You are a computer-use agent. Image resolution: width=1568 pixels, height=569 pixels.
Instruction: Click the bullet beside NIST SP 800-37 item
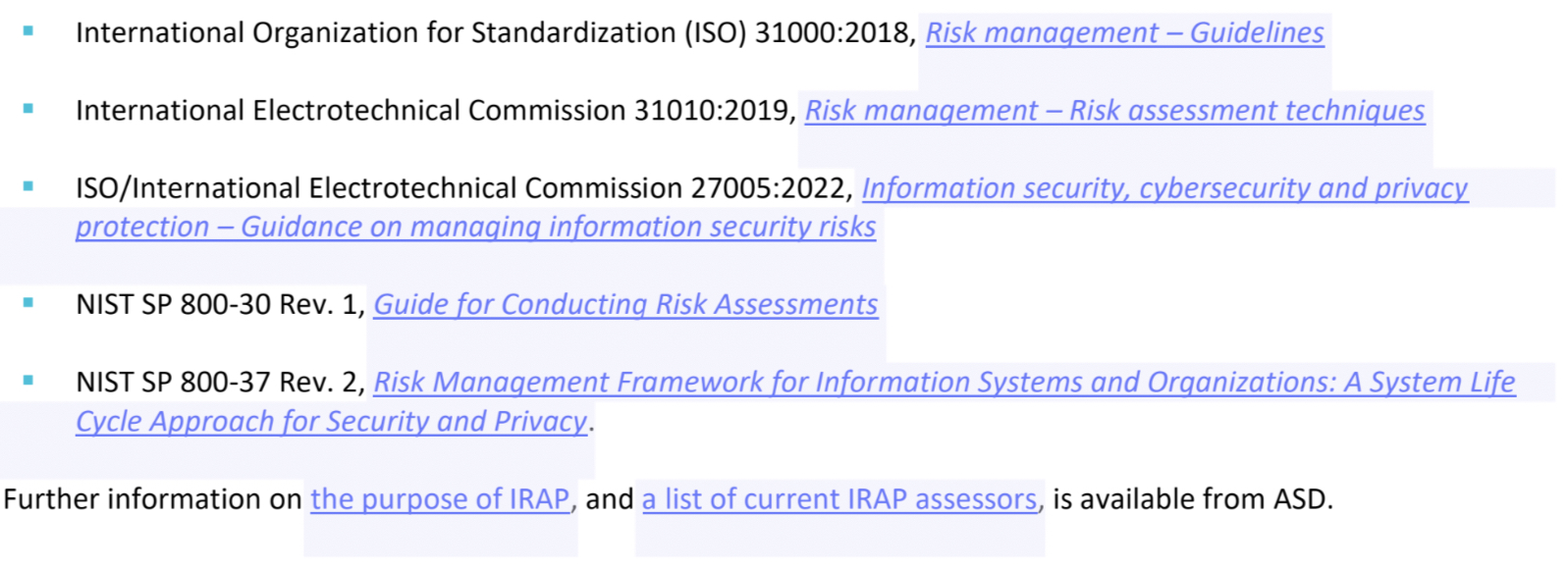pos(28,381)
